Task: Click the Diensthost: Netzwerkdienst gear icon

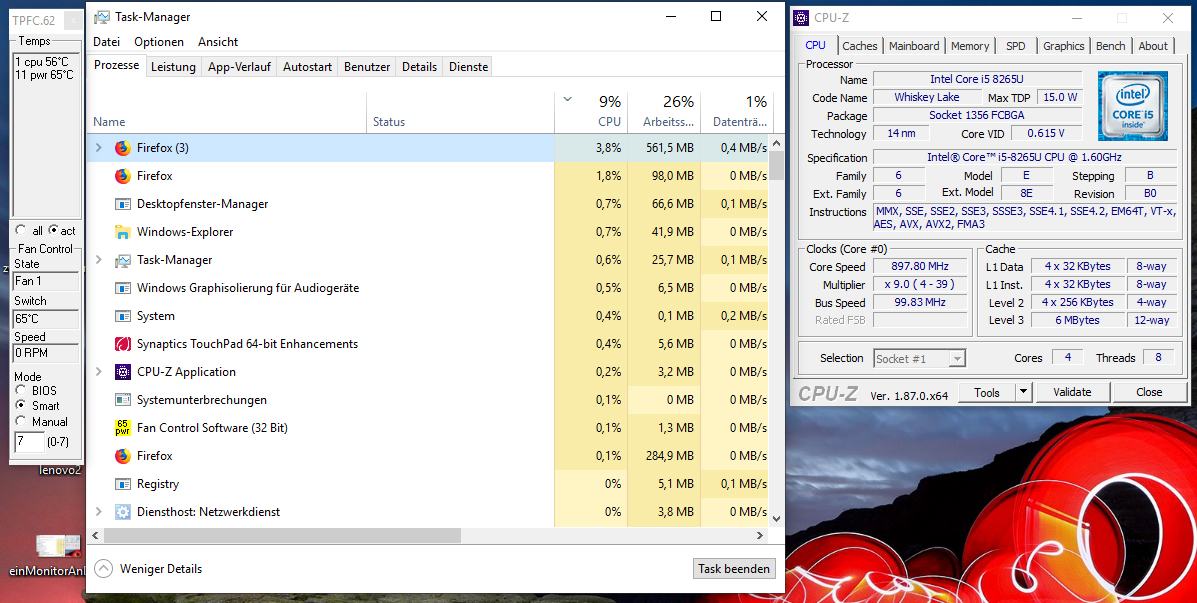Action: click(123, 512)
